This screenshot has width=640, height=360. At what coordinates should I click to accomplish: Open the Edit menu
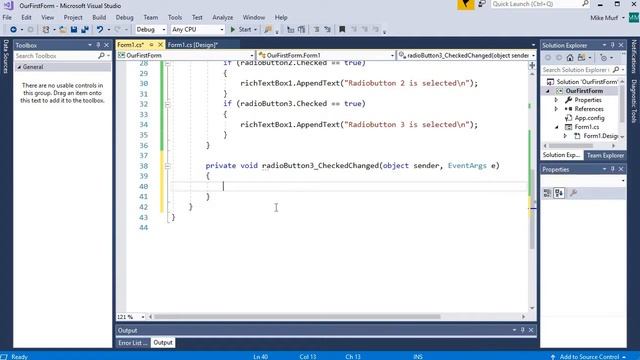26,18
